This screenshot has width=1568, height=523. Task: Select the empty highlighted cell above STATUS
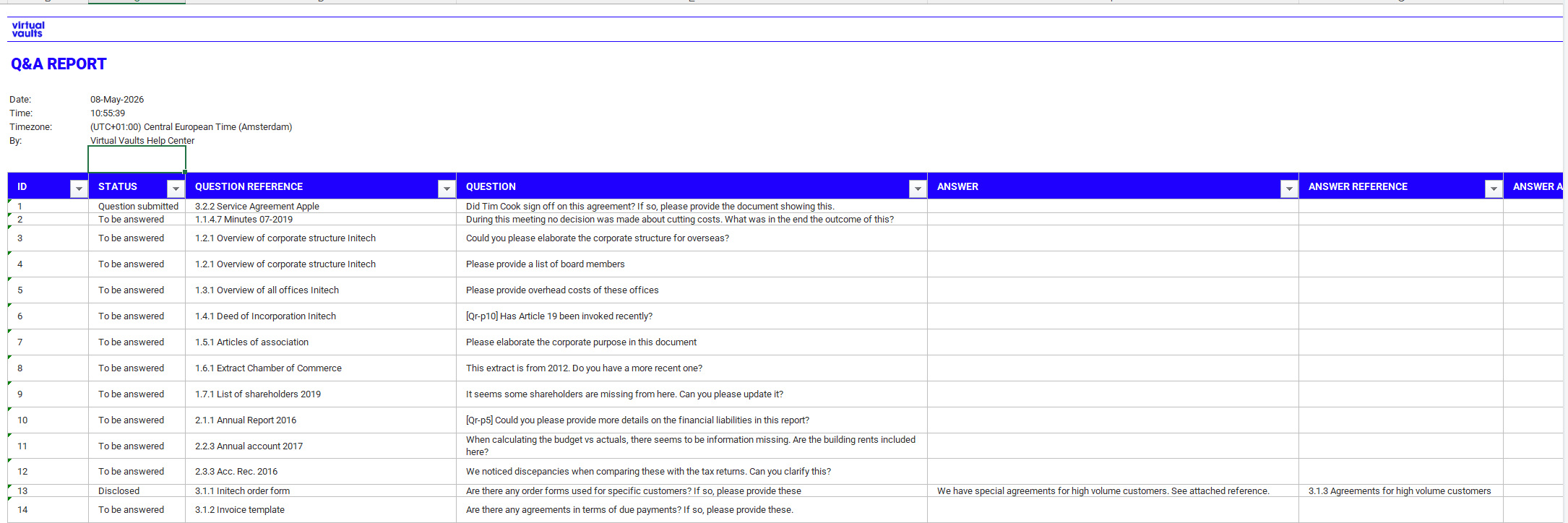pos(137,159)
